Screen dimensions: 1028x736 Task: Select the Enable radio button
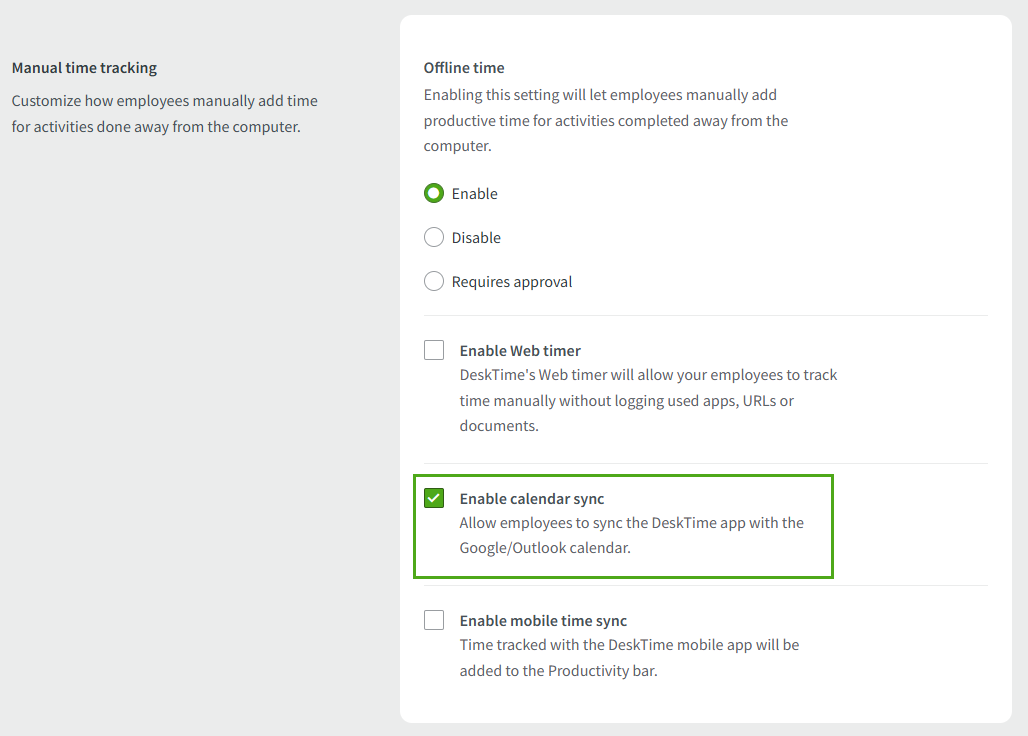(x=433, y=193)
